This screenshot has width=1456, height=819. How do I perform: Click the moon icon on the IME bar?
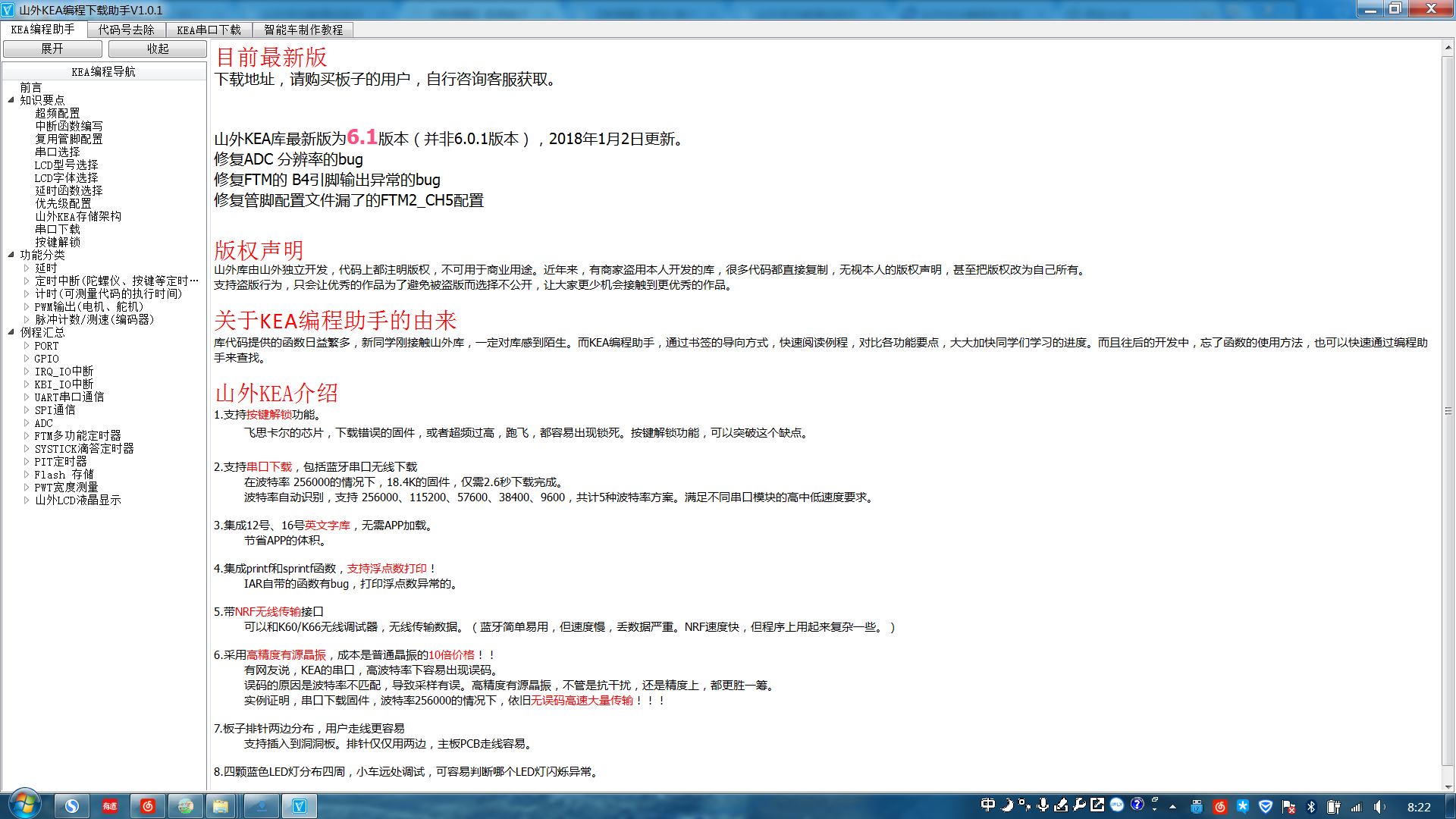[x=1007, y=805]
